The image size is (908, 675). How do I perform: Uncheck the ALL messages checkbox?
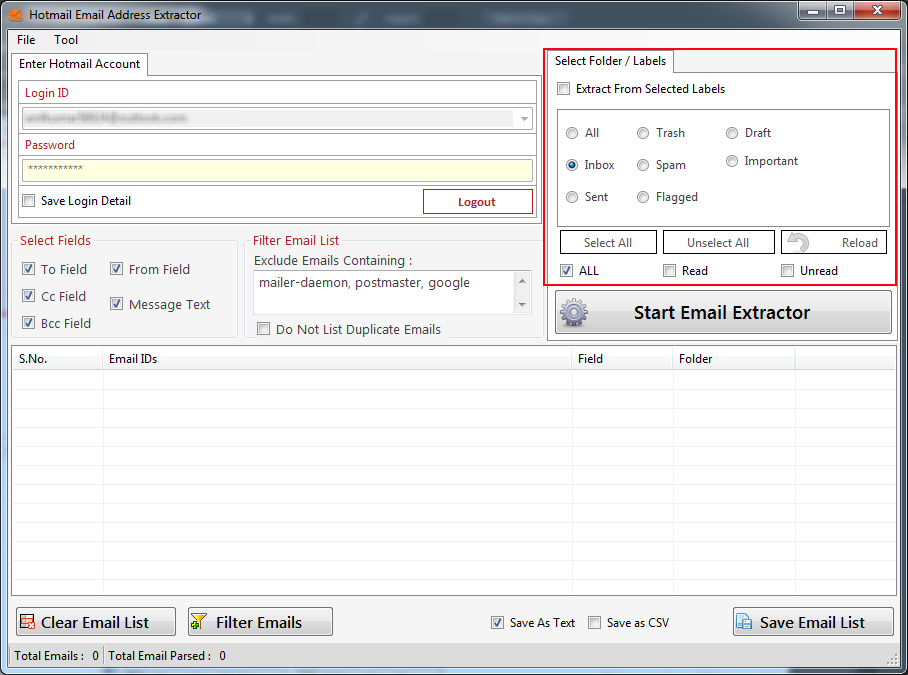click(x=566, y=270)
